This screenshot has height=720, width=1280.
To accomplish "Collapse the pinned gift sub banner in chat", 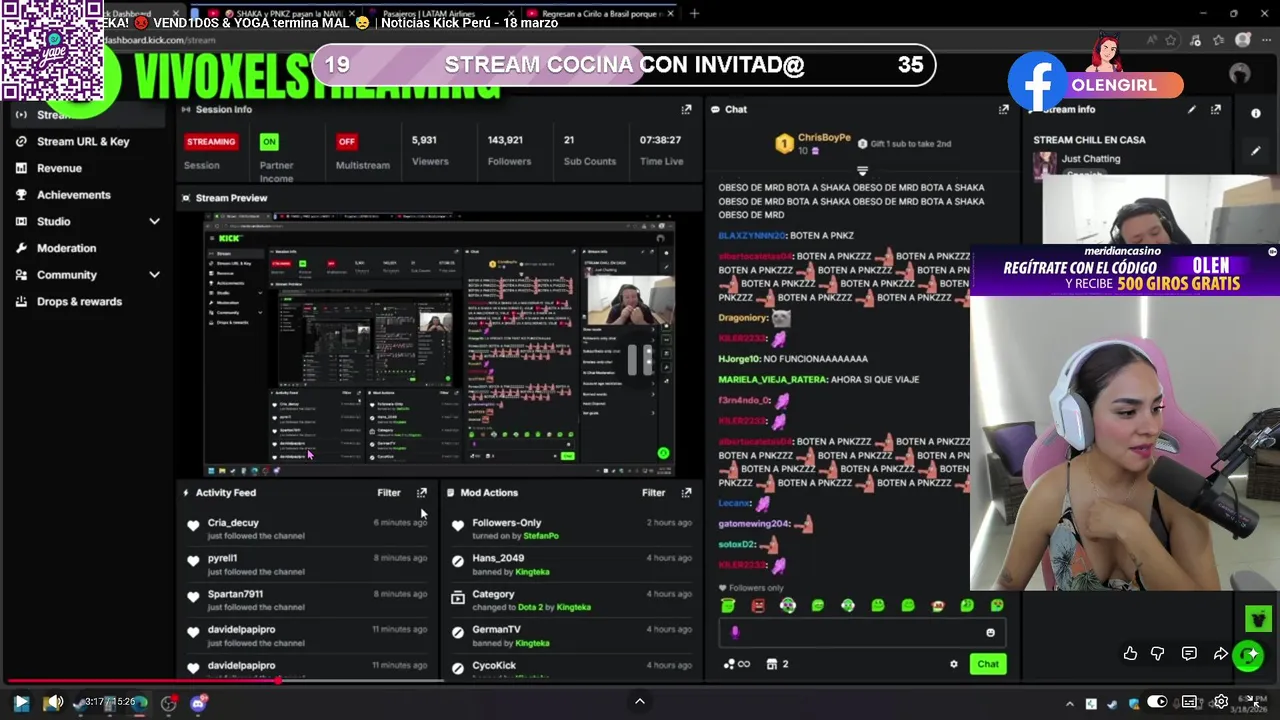I will (862, 171).
